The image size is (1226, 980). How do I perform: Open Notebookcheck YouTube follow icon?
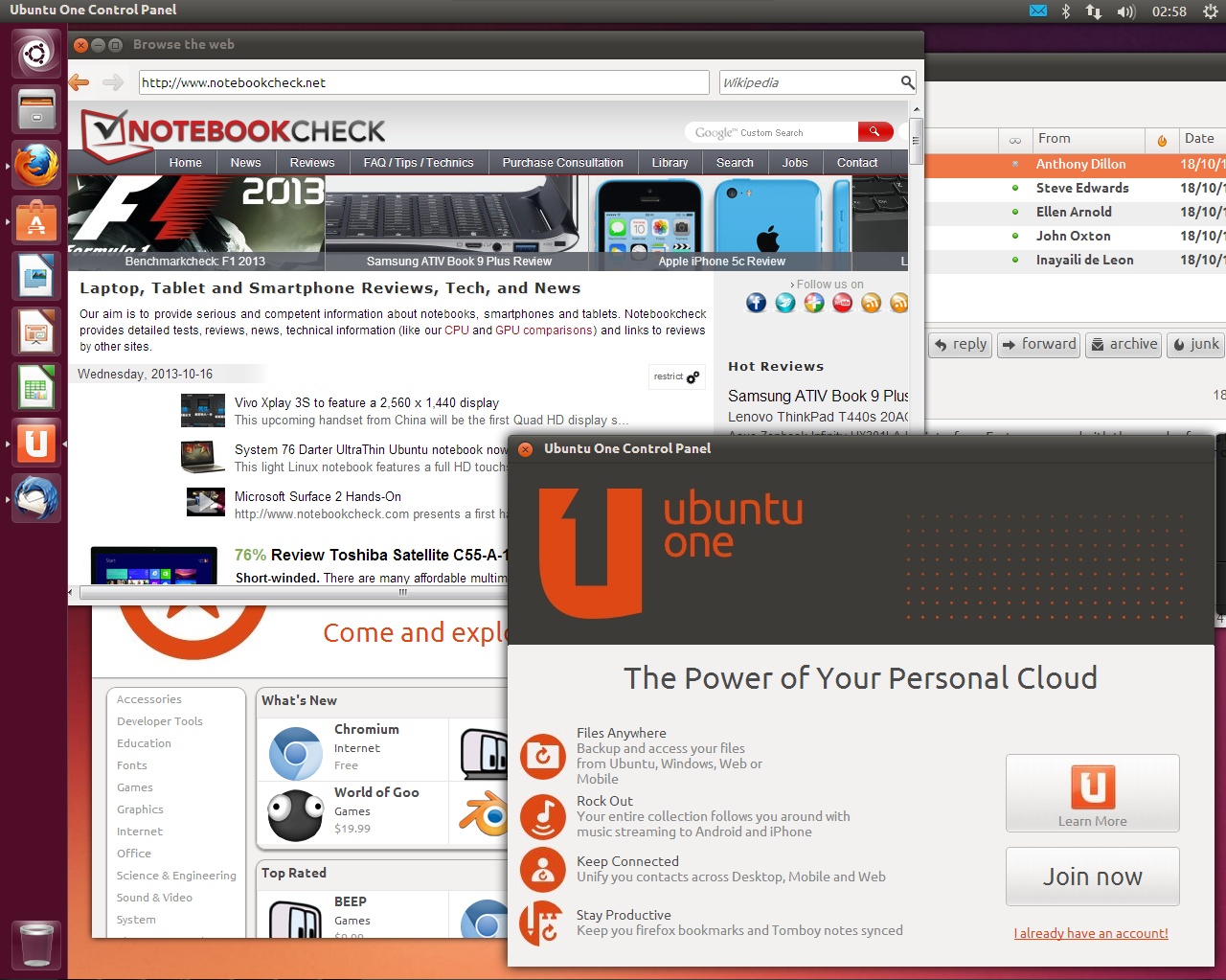click(x=843, y=303)
